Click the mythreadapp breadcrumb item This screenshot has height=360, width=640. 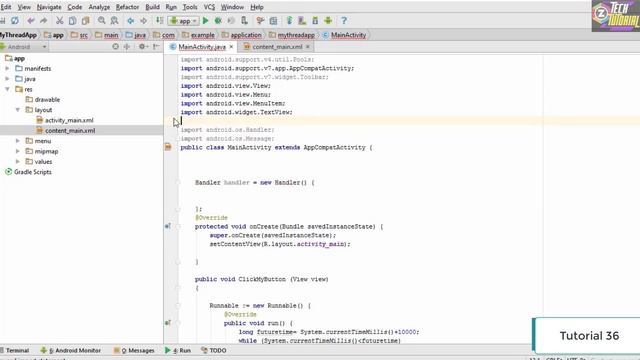(x=292, y=35)
